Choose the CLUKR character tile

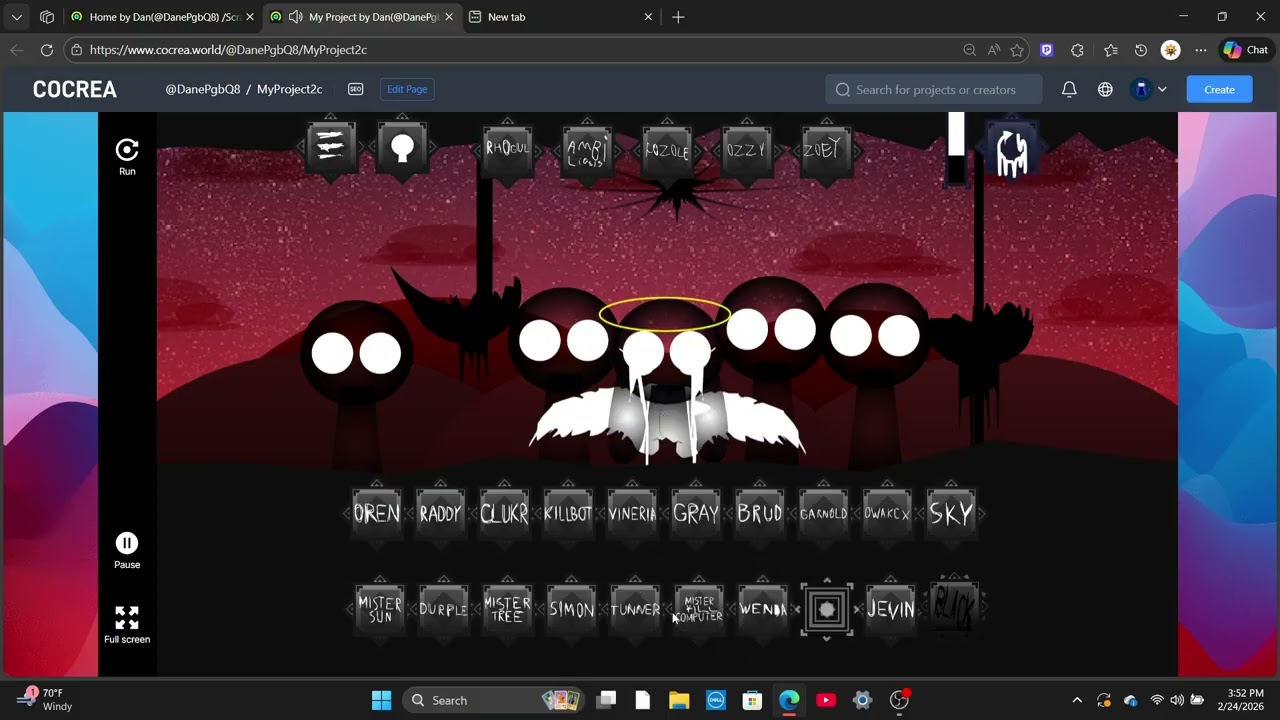click(505, 513)
